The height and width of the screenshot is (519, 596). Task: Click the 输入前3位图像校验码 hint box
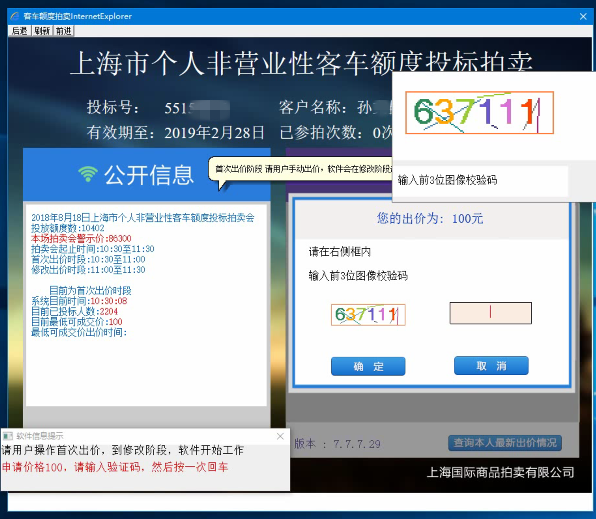(480, 181)
